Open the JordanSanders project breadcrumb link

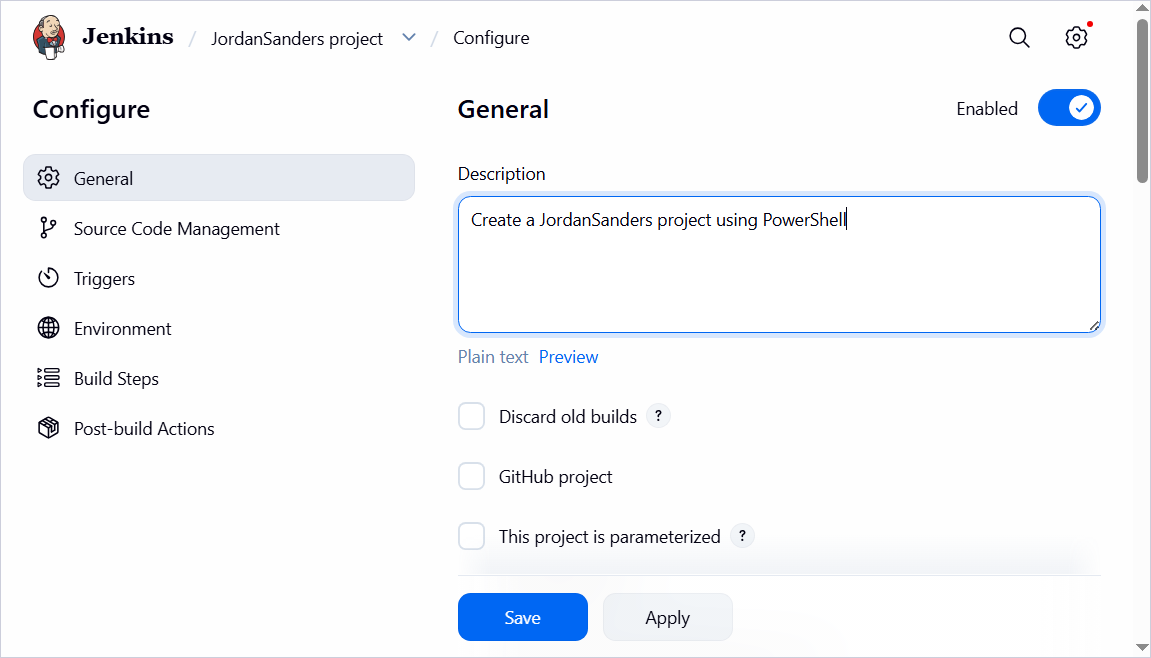pyautogui.click(x=297, y=38)
